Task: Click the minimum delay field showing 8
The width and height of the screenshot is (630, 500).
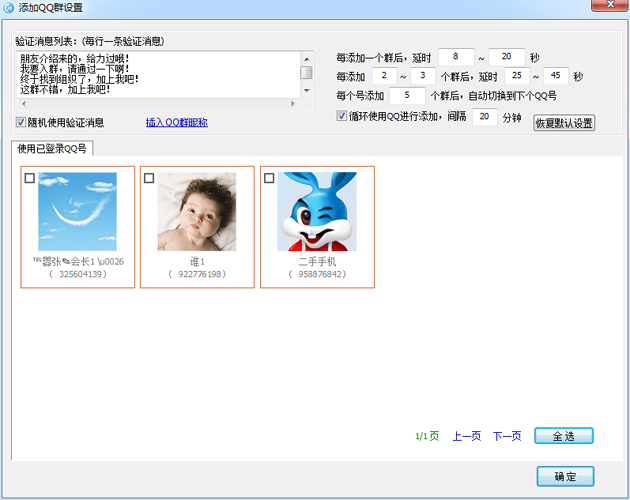Action: [x=456, y=57]
